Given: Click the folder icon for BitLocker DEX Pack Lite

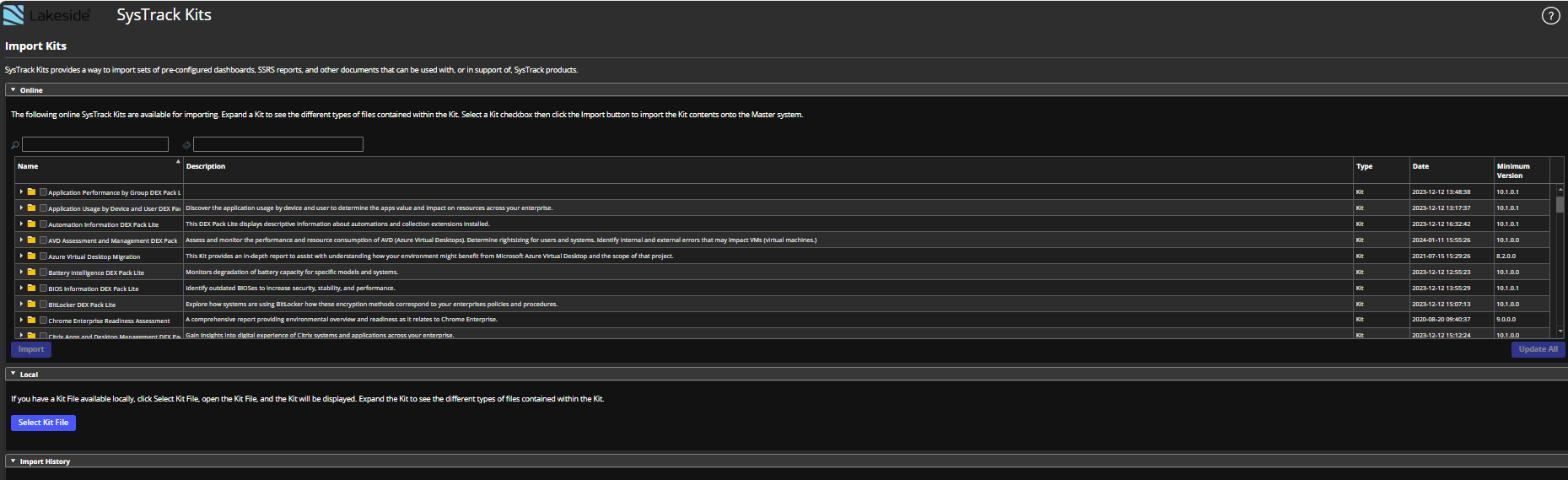Looking at the screenshot, I should (x=31, y=305).
